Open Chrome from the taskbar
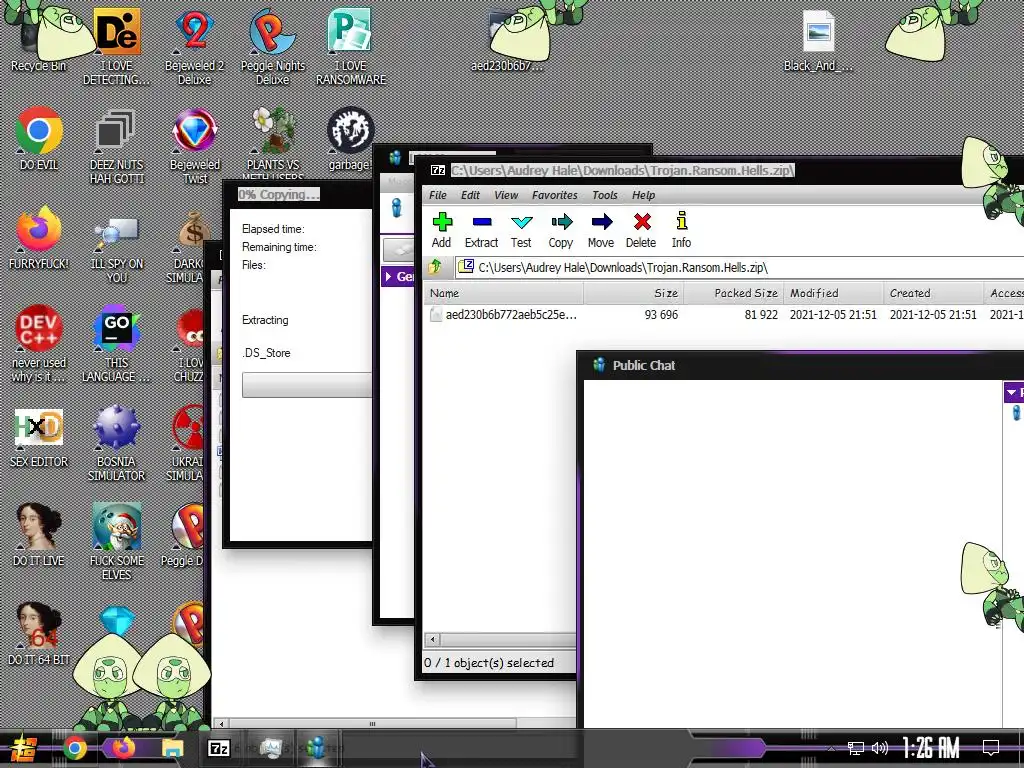The width and height of the screenshot is (1024, 768). pos(75,748)
